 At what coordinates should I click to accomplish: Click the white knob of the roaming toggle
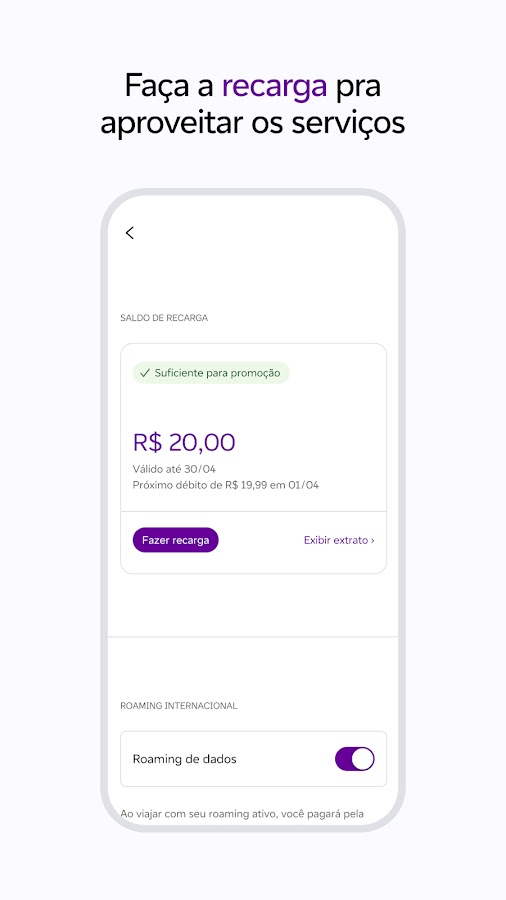[363, 759]
